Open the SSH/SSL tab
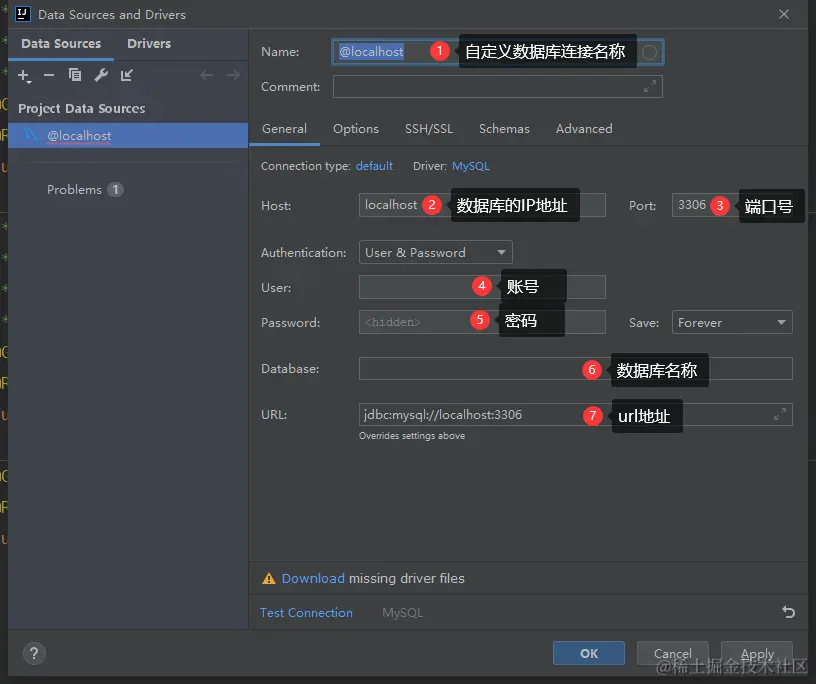816x684 pixels. click(429, 129)
